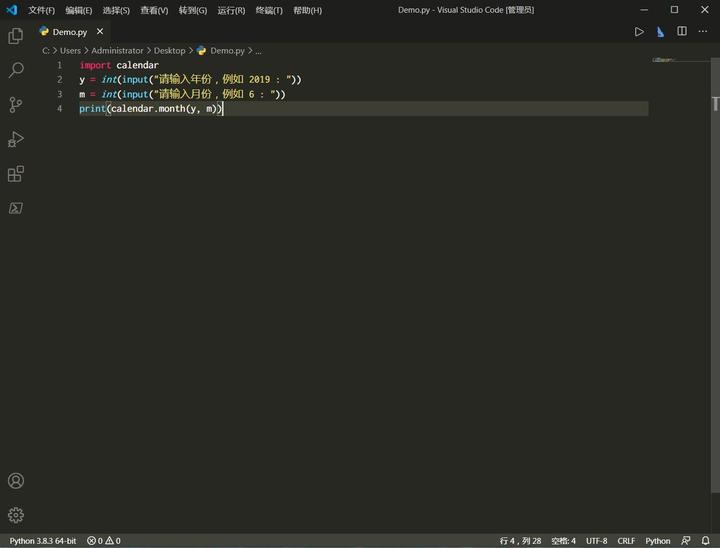Open the notifications bell in status bar
The width and height of the screenshot is (720, 548).
pos(705,541)
